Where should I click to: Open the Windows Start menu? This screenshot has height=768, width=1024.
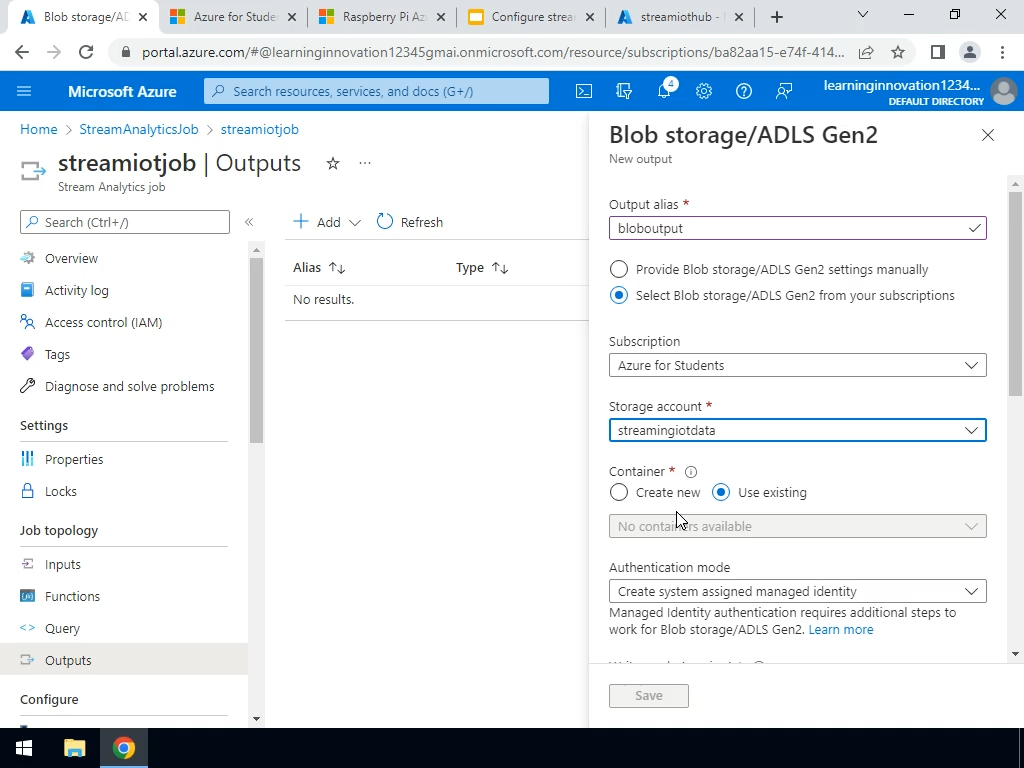pyautogui.click(x=24, y=748)
